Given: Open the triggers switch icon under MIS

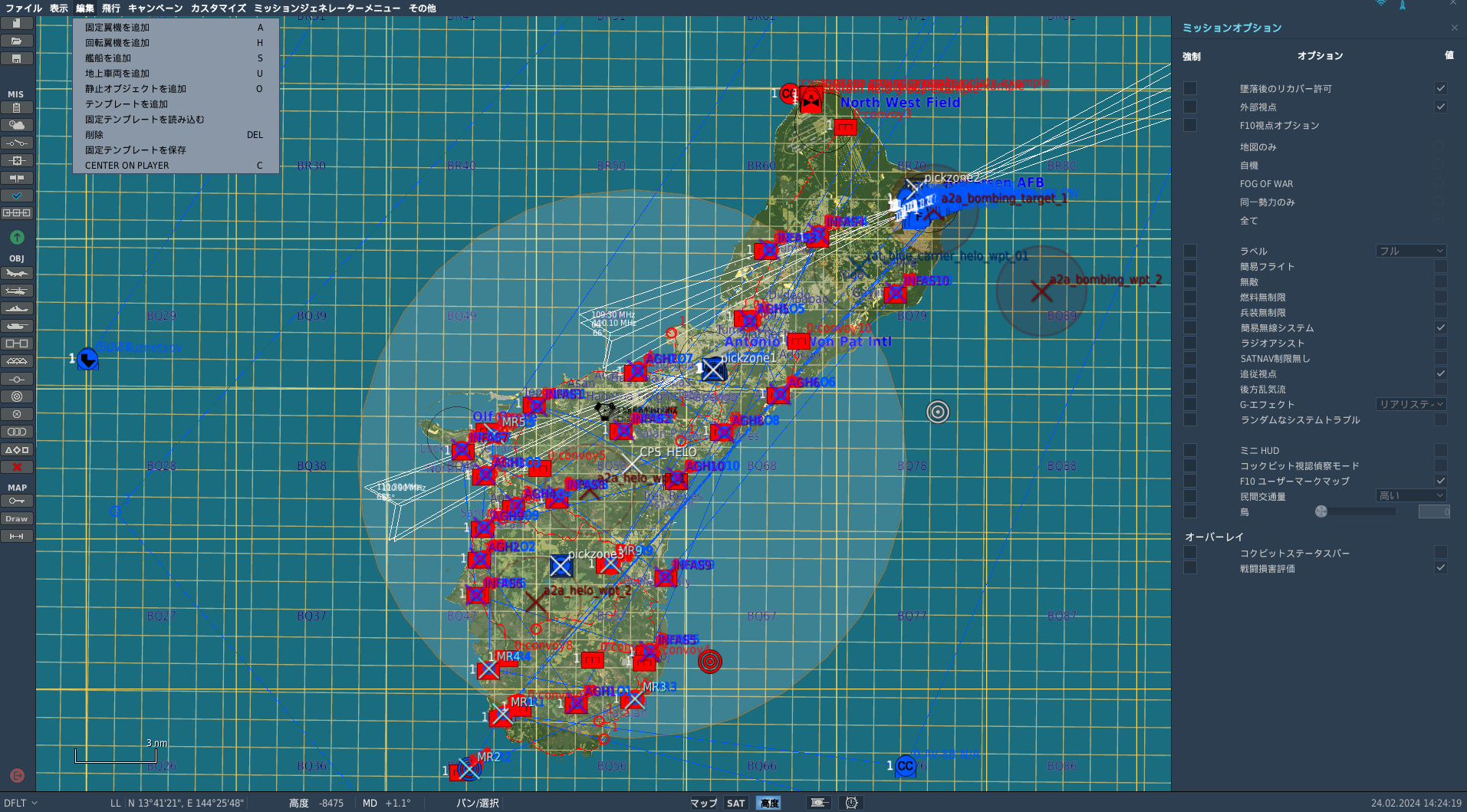Looking at the screenshot, I should pos(17,143).
